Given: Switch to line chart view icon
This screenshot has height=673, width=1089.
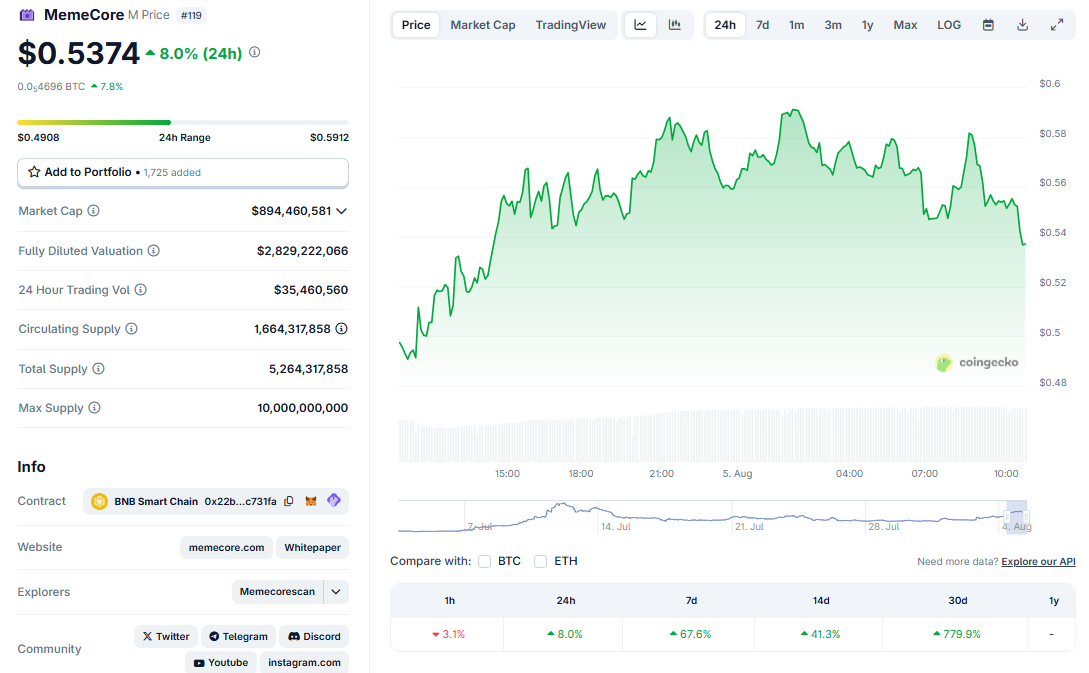Looking at the screenshot, I should click(x=640, y=25).
